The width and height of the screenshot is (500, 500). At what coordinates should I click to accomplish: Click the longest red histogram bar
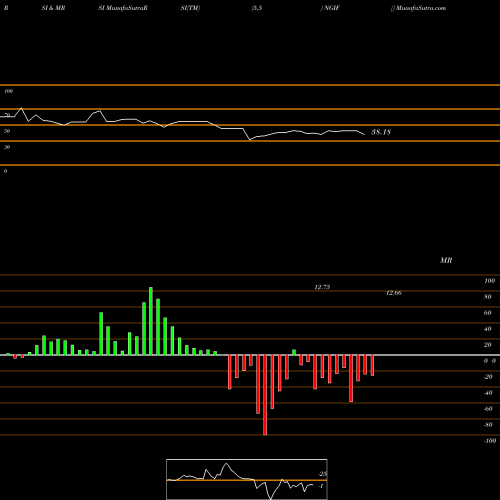tap(265, 395)
